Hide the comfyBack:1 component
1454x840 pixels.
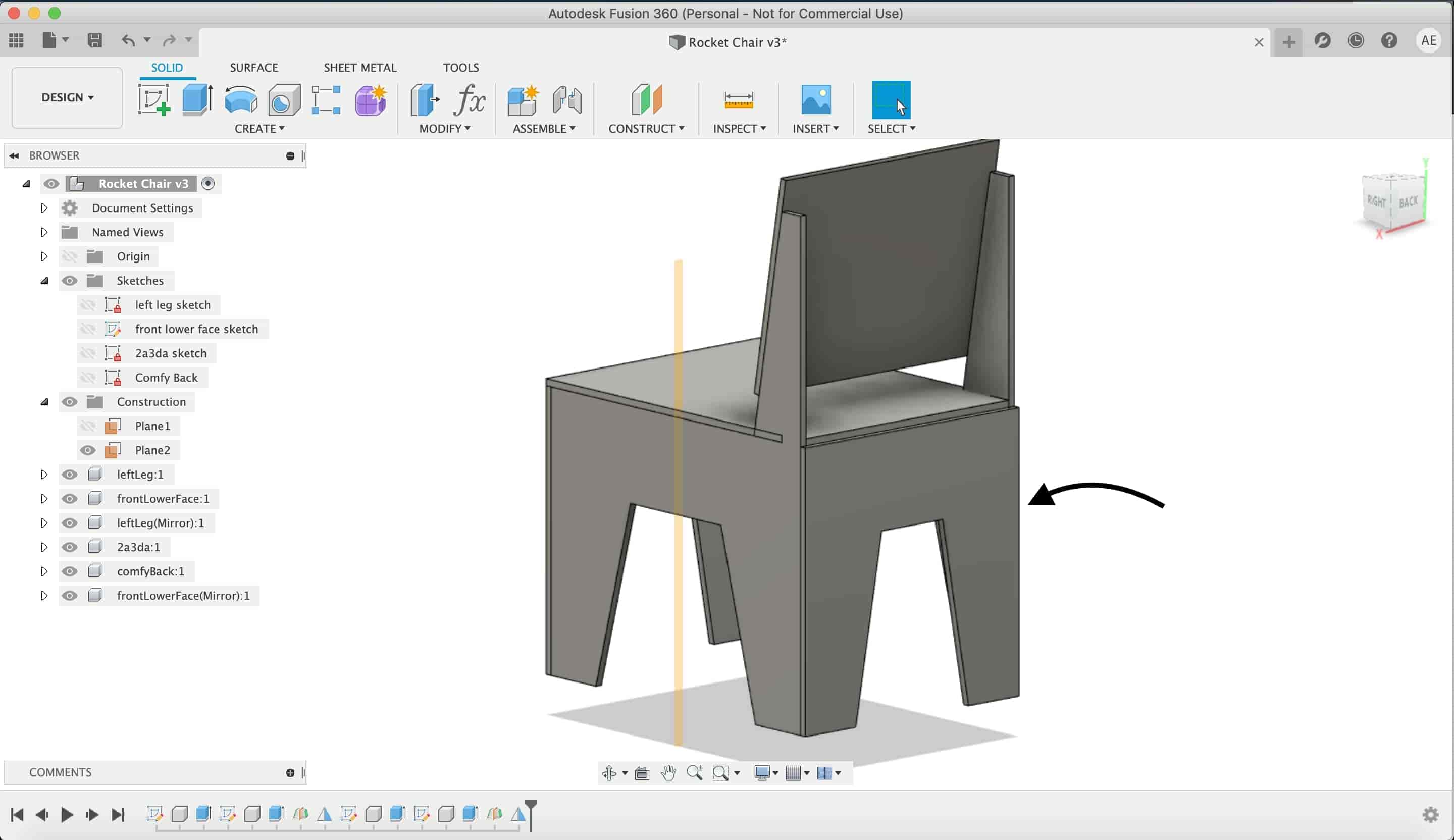69,571
